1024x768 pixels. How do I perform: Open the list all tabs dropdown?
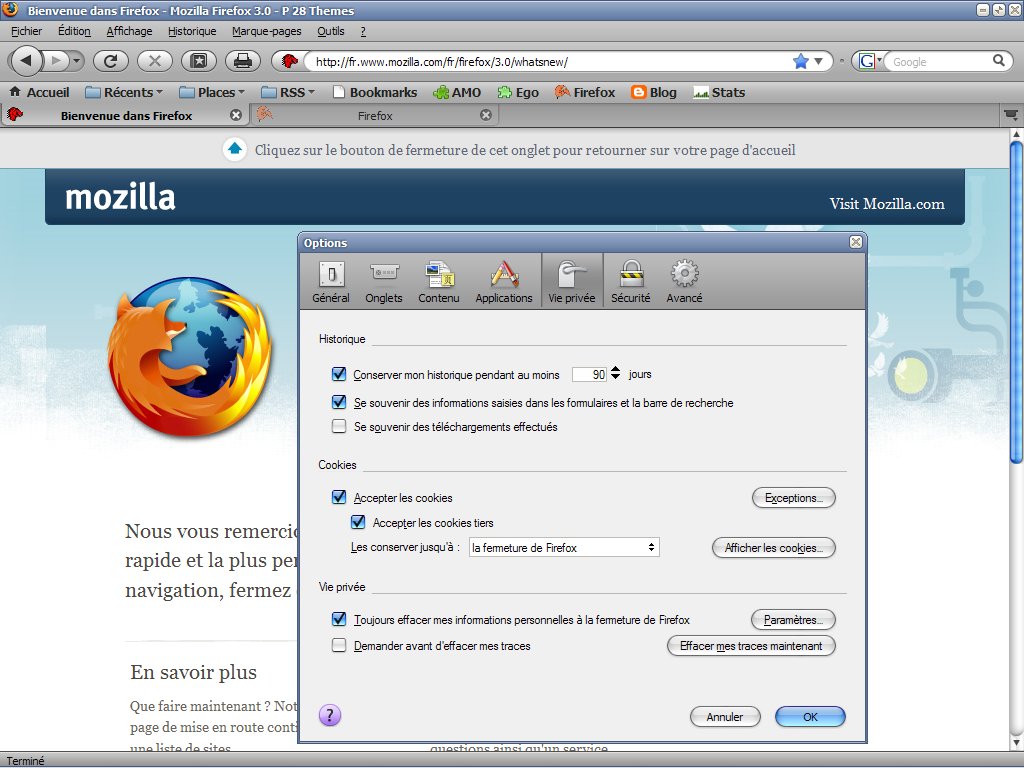1010,115
